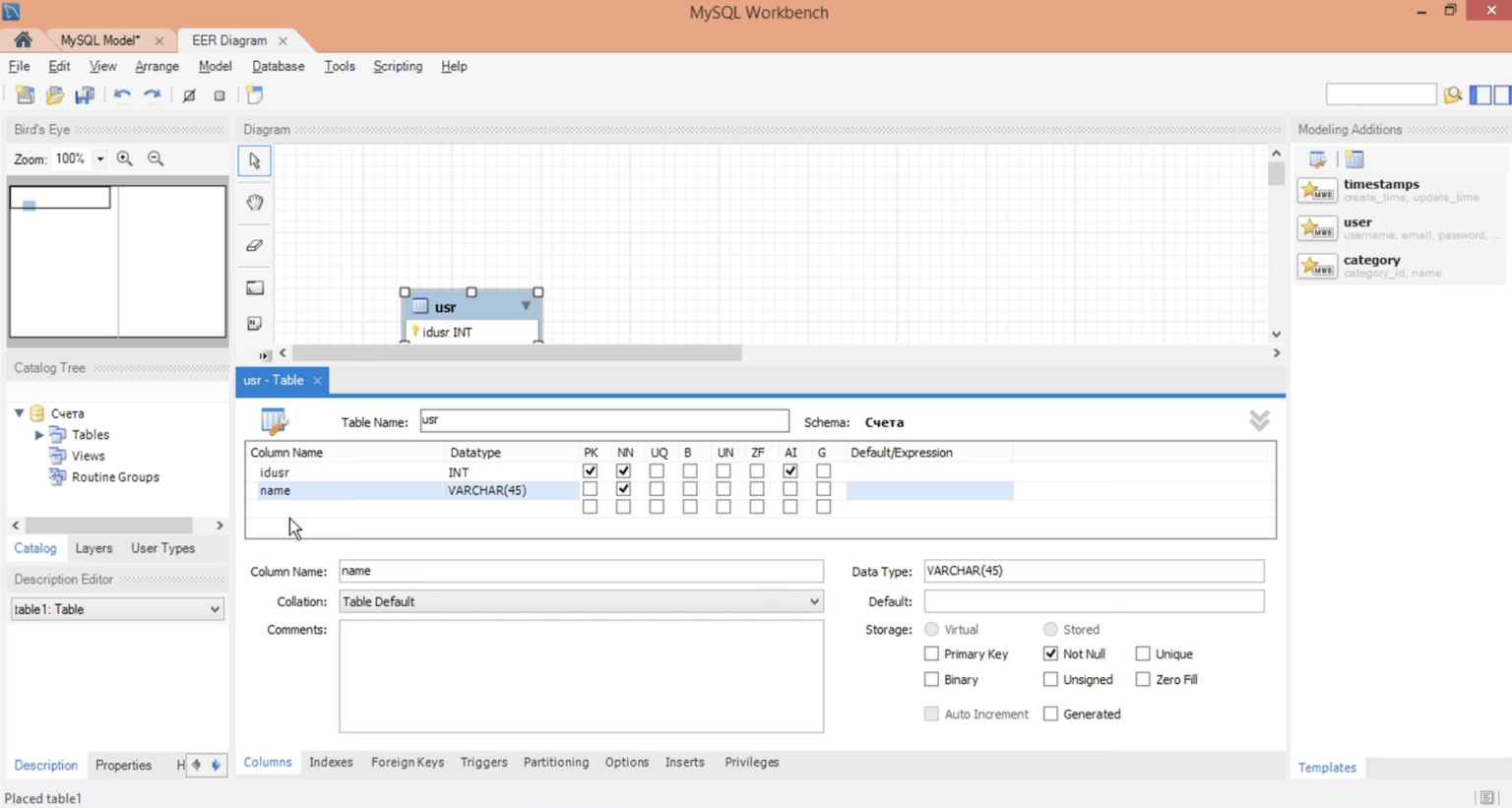Enable the Primary Key checkbox
Image resolution: width=1512 pixels, height=808 pixels.
932,653
